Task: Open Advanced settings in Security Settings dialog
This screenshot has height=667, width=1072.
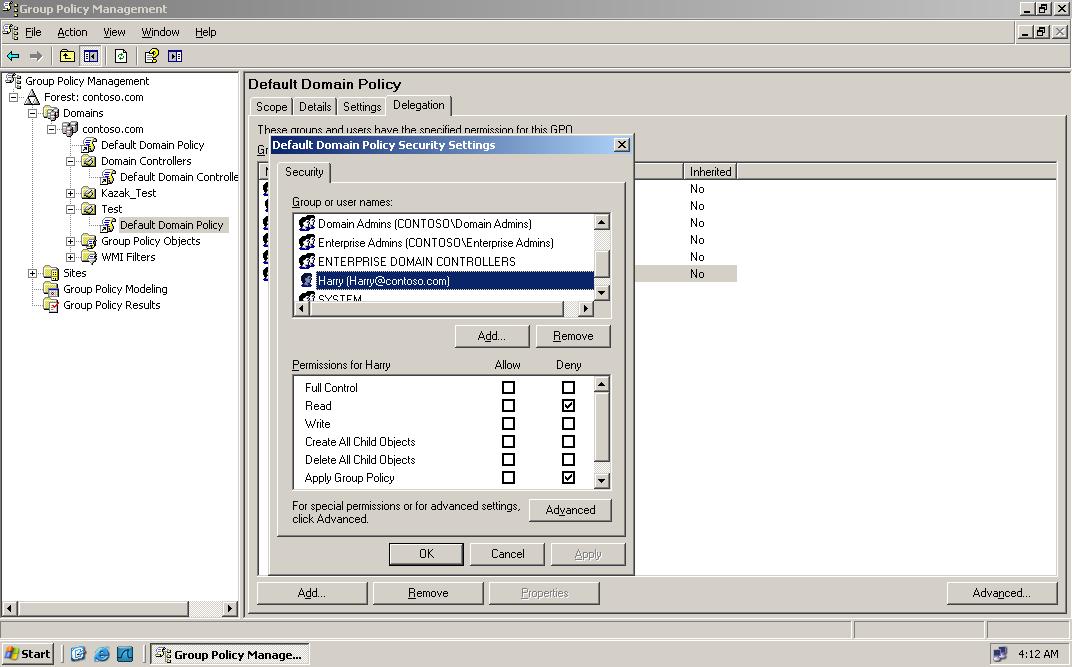Action: (570, 510)
